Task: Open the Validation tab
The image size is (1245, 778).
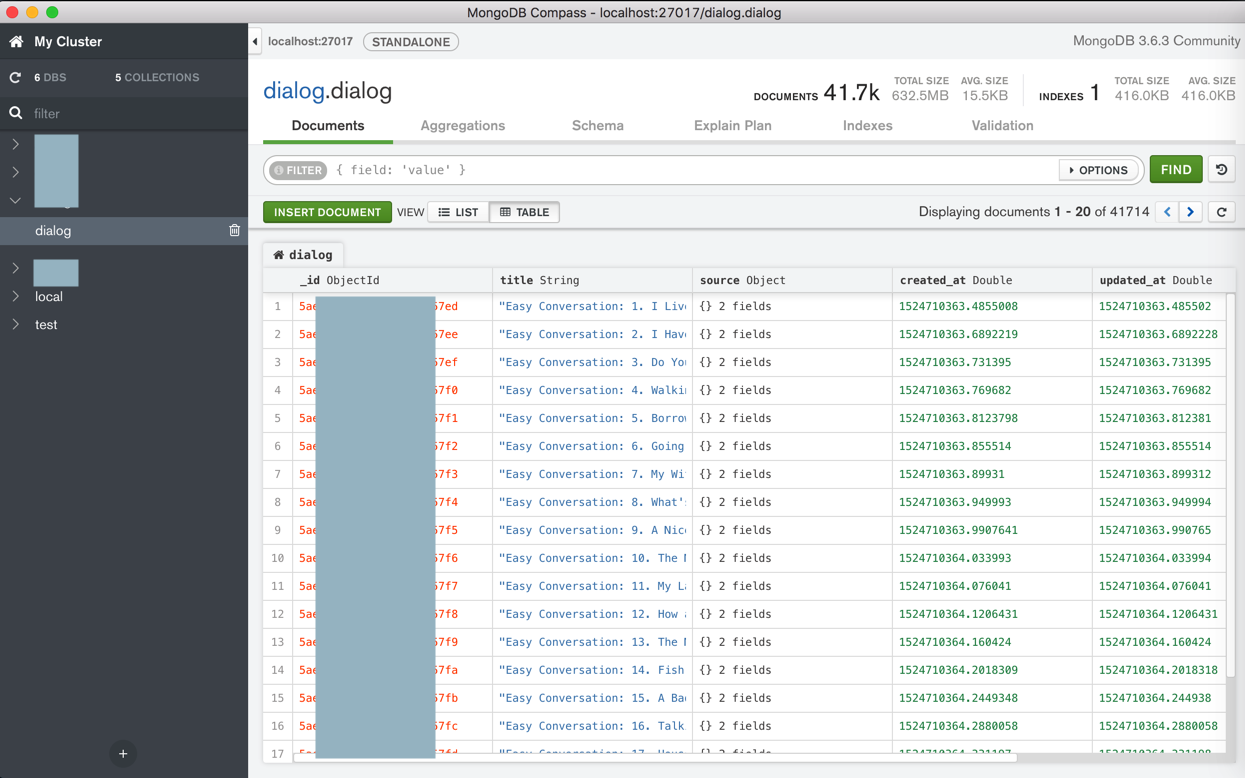Action: tap(1002, 126)
